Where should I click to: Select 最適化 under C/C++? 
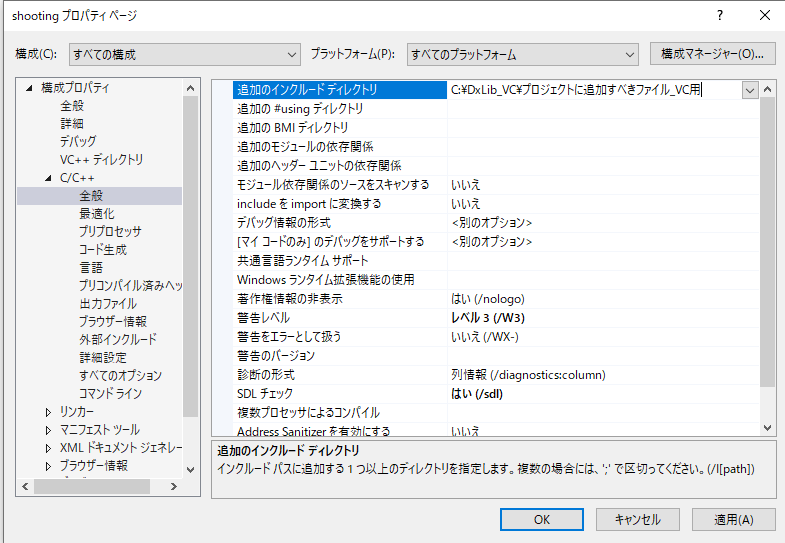[x=97, y=214]
